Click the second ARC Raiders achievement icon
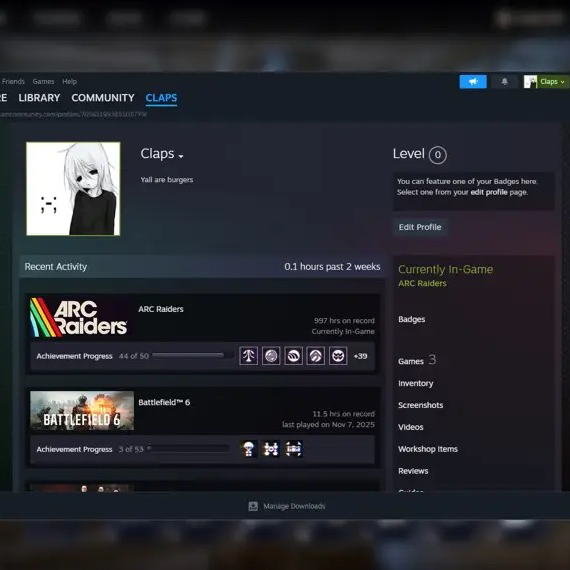570x570 pixels. pos(271,356)
